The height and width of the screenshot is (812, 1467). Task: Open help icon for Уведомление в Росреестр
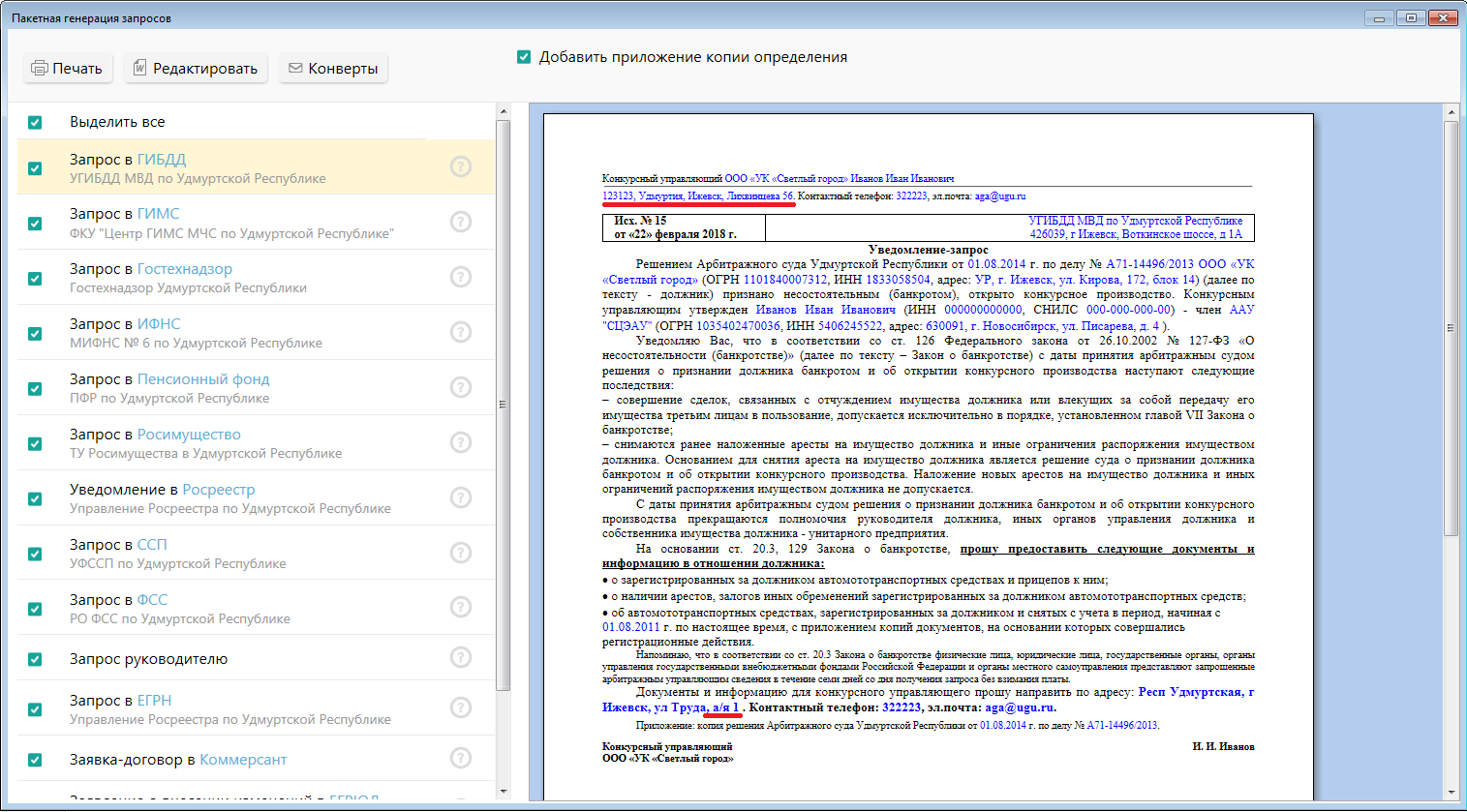point(461,497)
